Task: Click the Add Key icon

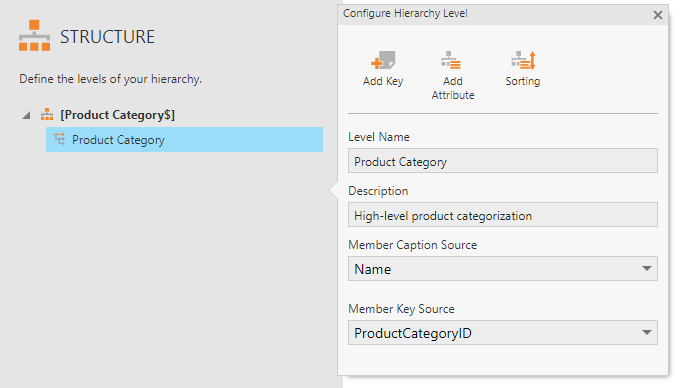Action: (x=383, y=60)
